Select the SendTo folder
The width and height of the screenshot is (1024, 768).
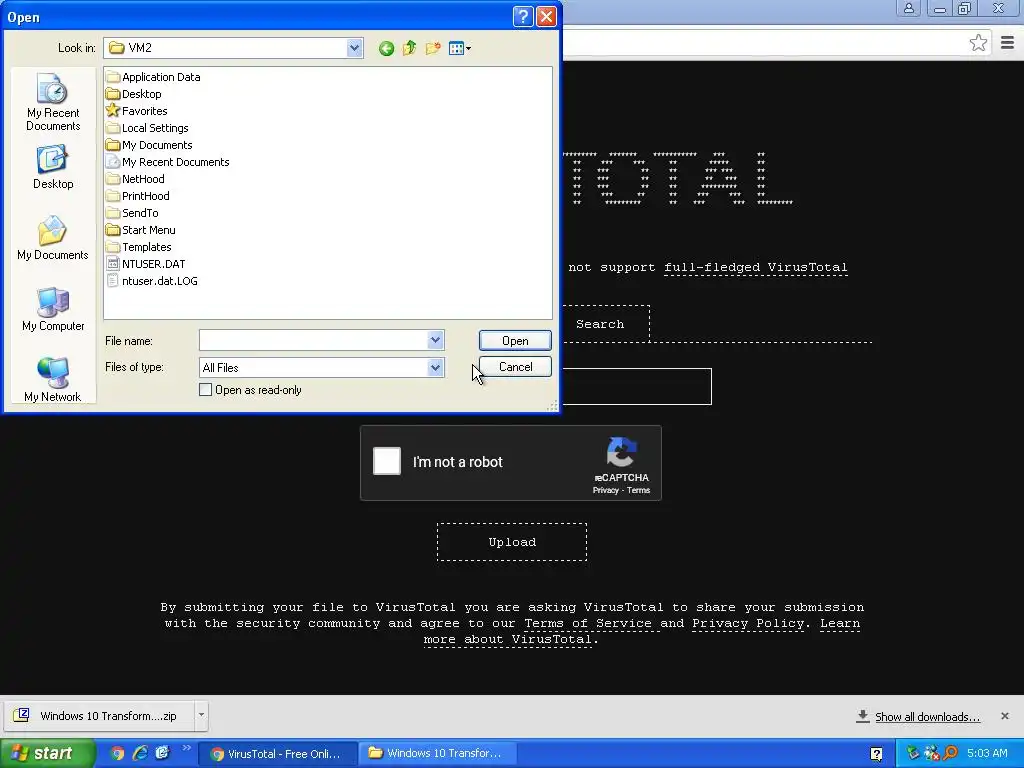click(x=133, y=213)
